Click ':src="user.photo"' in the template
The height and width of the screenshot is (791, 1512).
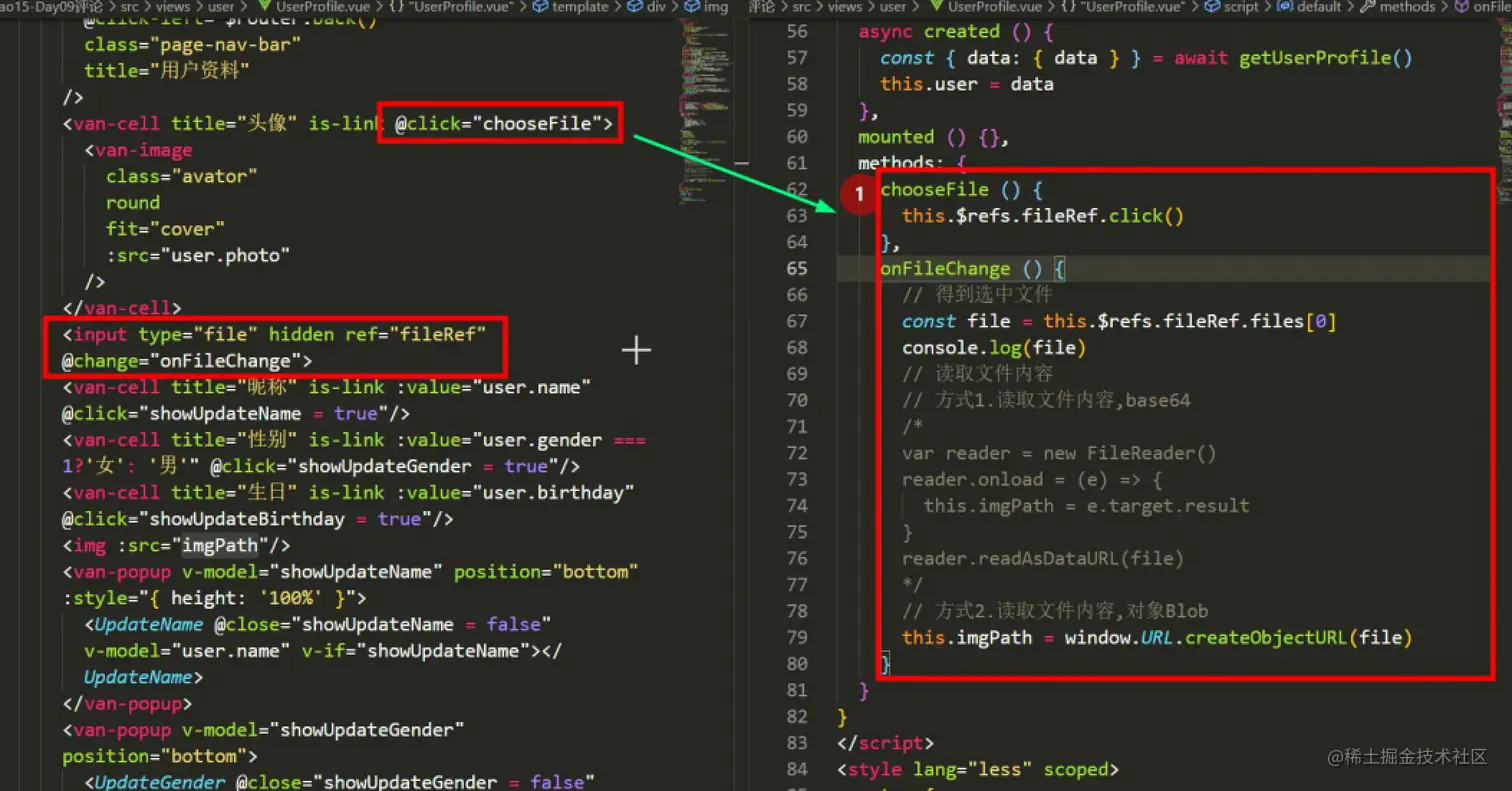point(198,255)
